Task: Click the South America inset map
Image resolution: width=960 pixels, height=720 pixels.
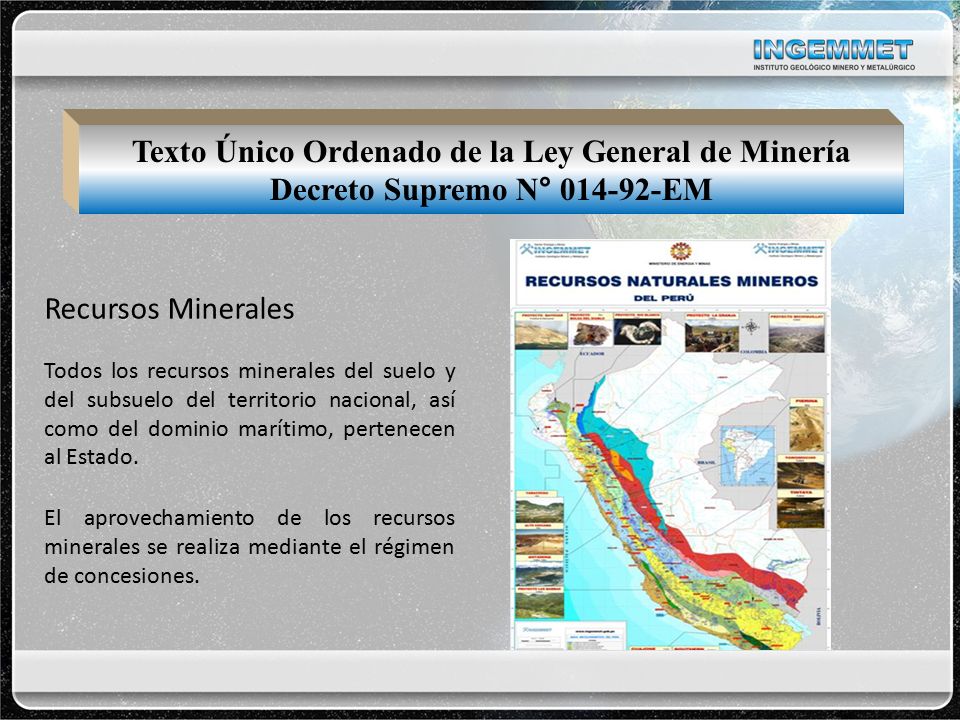Action: tap(747, 456)
